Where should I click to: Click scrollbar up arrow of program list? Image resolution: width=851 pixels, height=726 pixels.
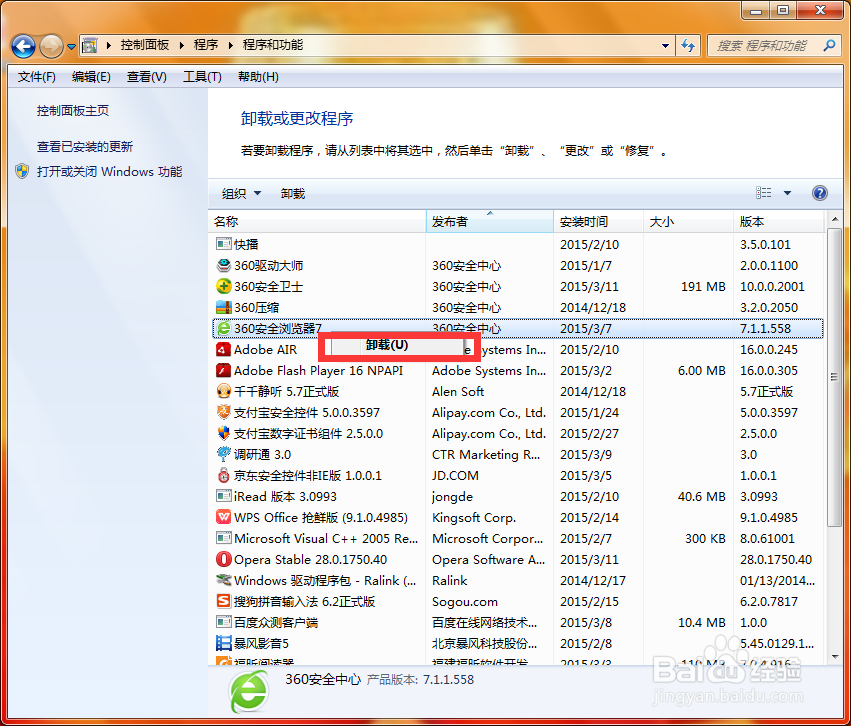click(x=835, y=220)
